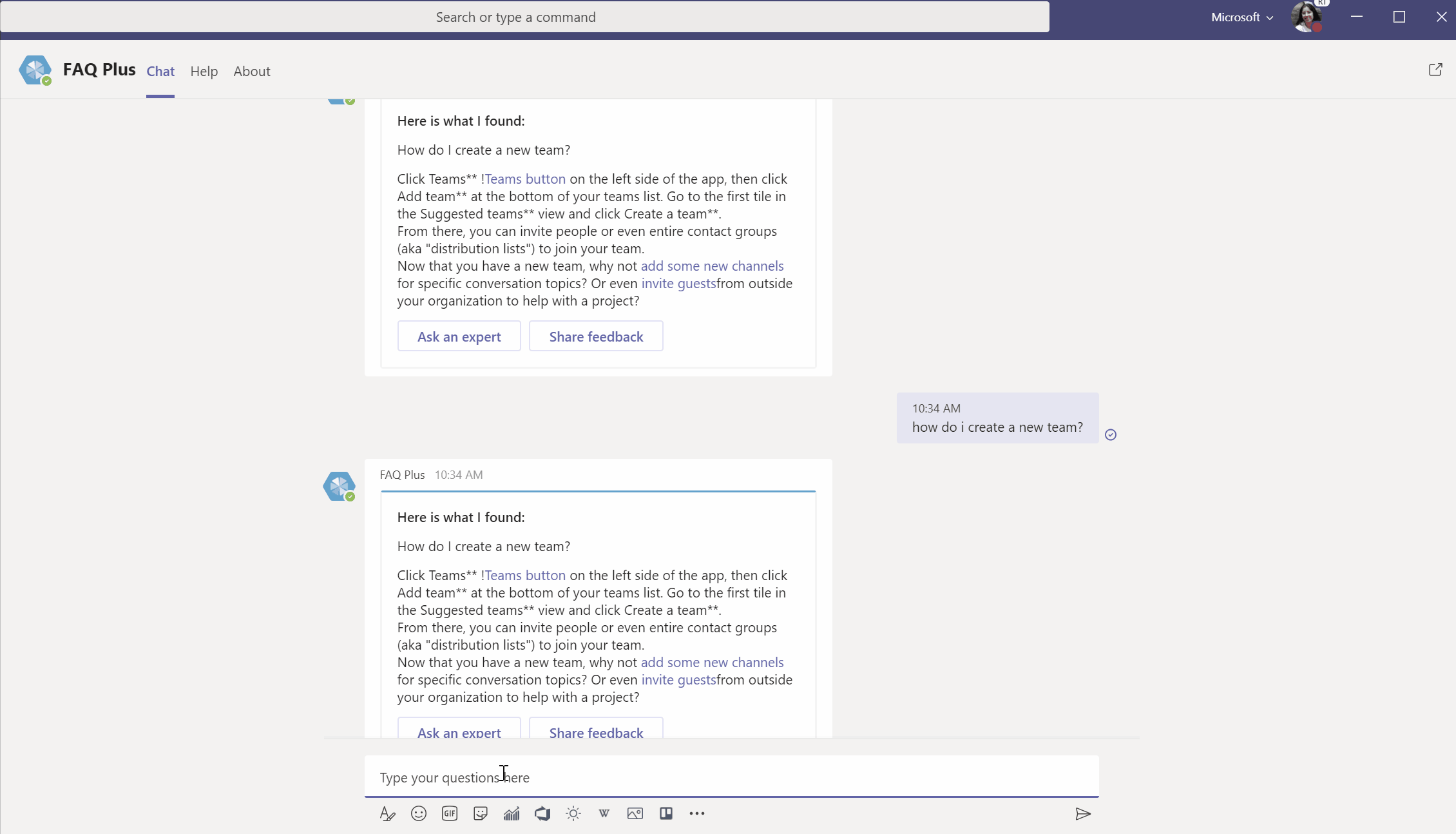Click Share feedback button lower
1456x834 pixels.
coord(596,732)
